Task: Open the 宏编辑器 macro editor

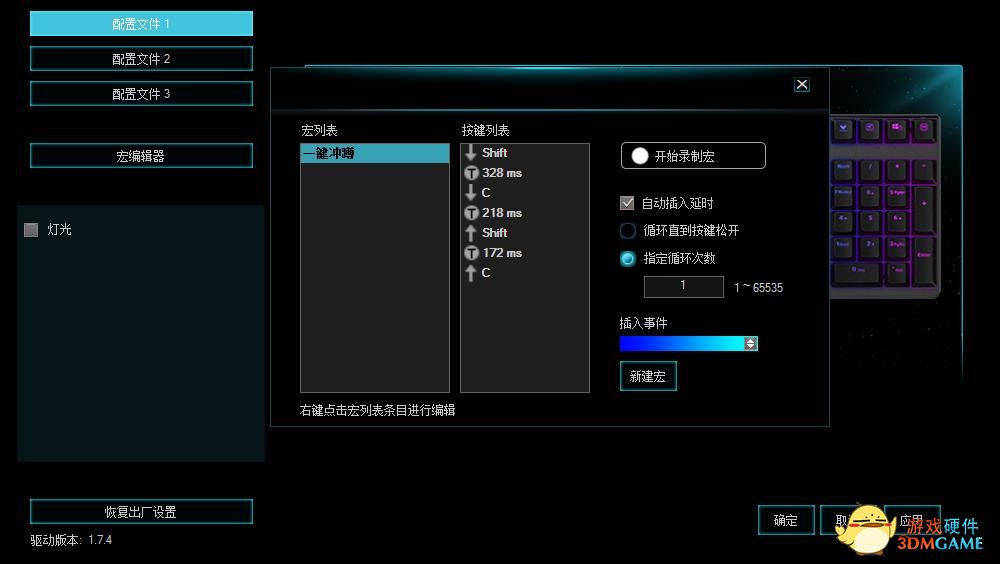Action: [x=141, y=156]
